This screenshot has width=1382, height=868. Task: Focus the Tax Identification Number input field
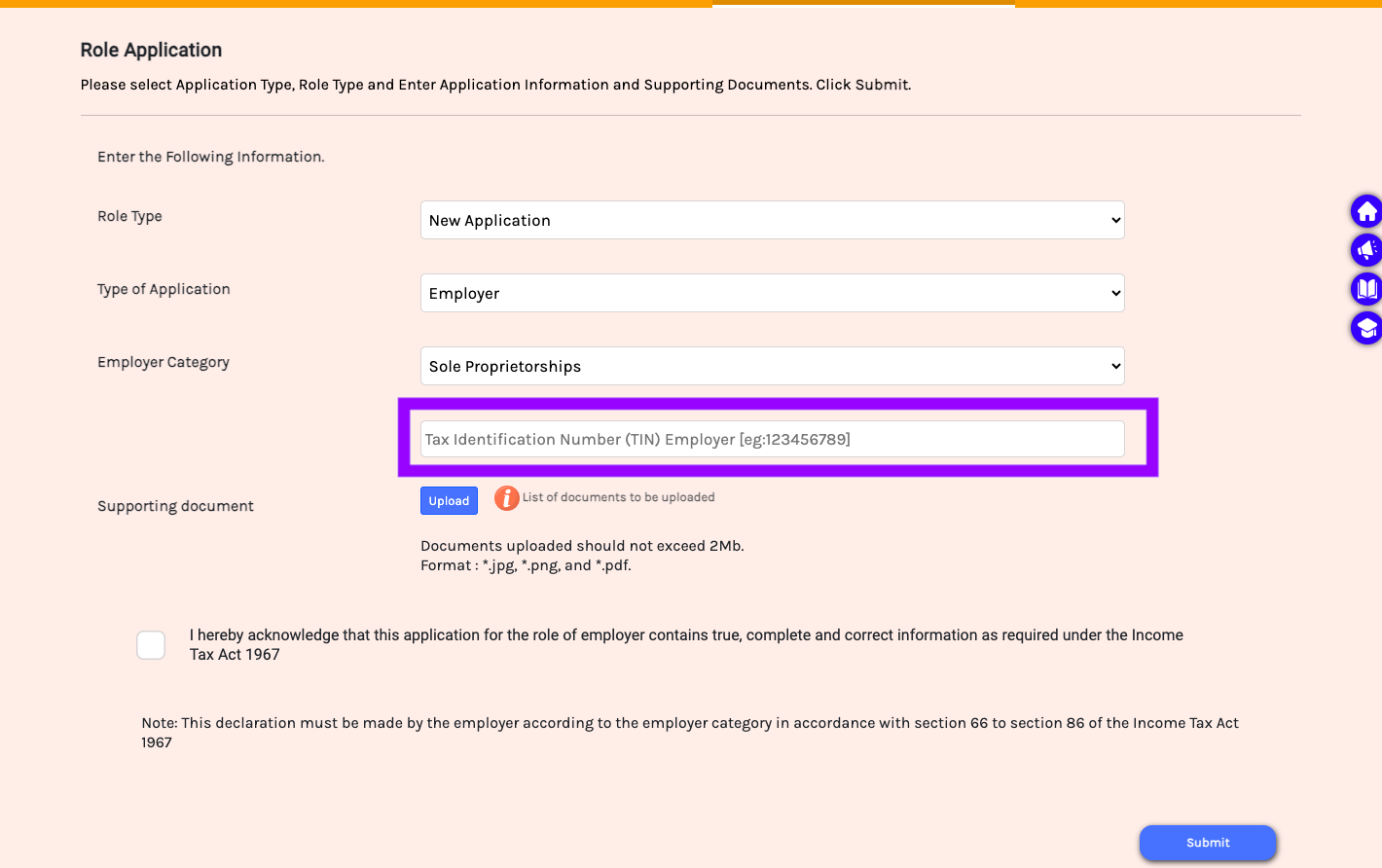pos(773,439)
